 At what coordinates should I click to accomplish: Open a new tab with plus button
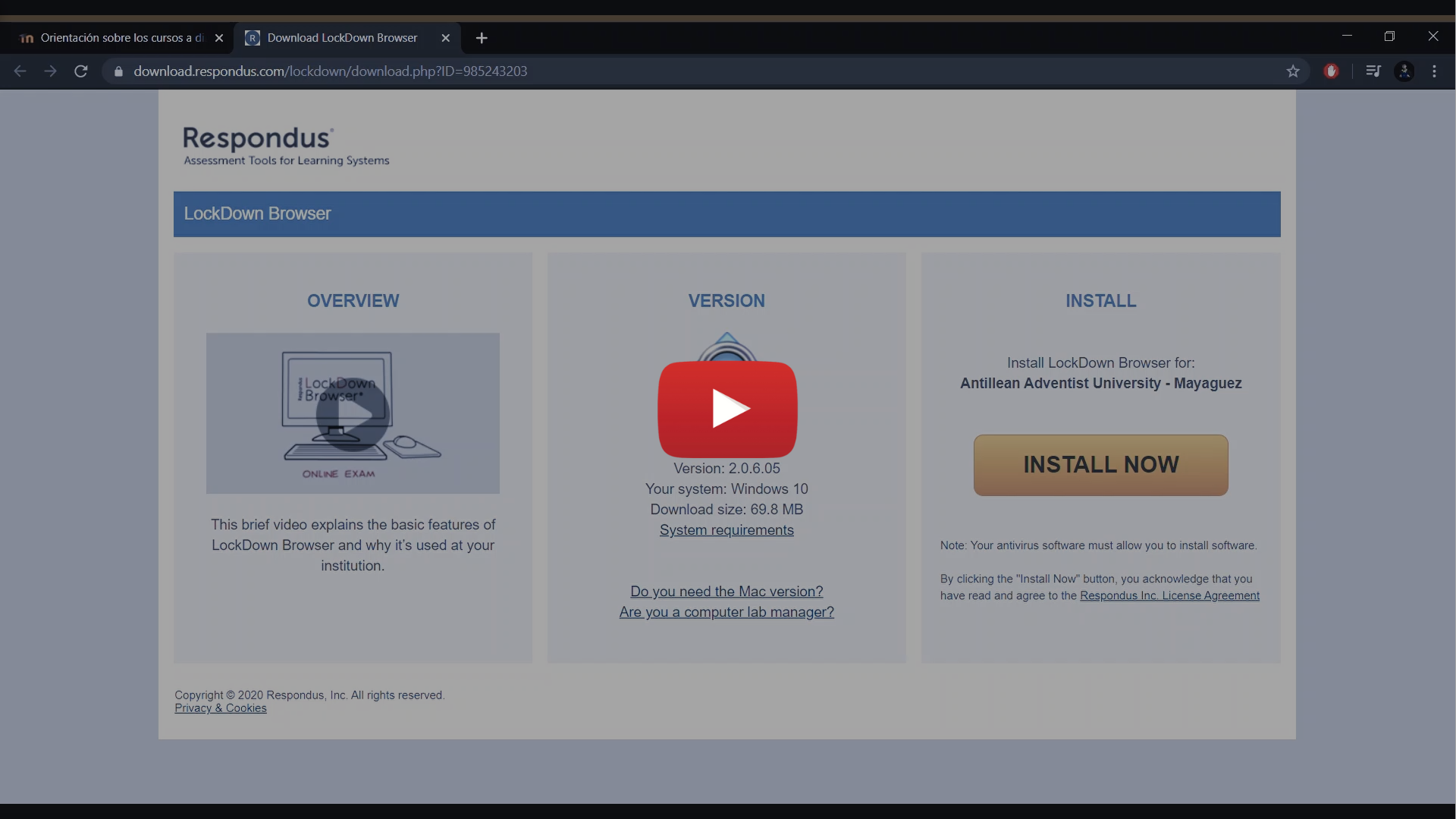click(x=482, y=38)
